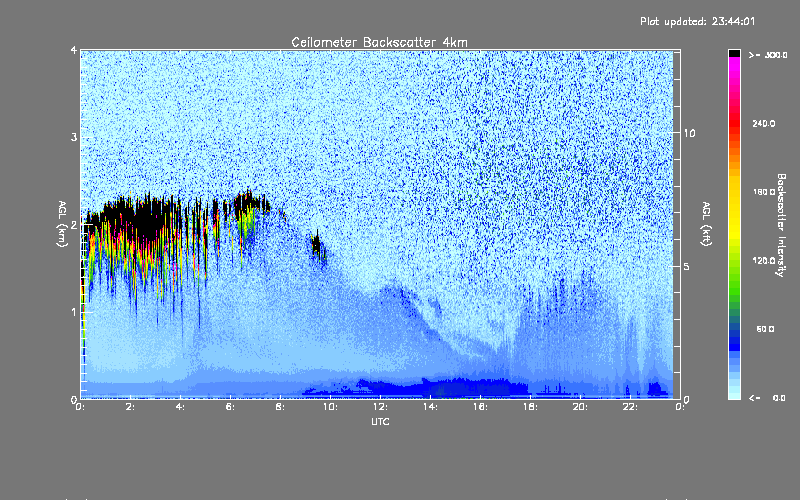
Task: Click the "22:" UTC hour tick label
Action: click(630, 407)
